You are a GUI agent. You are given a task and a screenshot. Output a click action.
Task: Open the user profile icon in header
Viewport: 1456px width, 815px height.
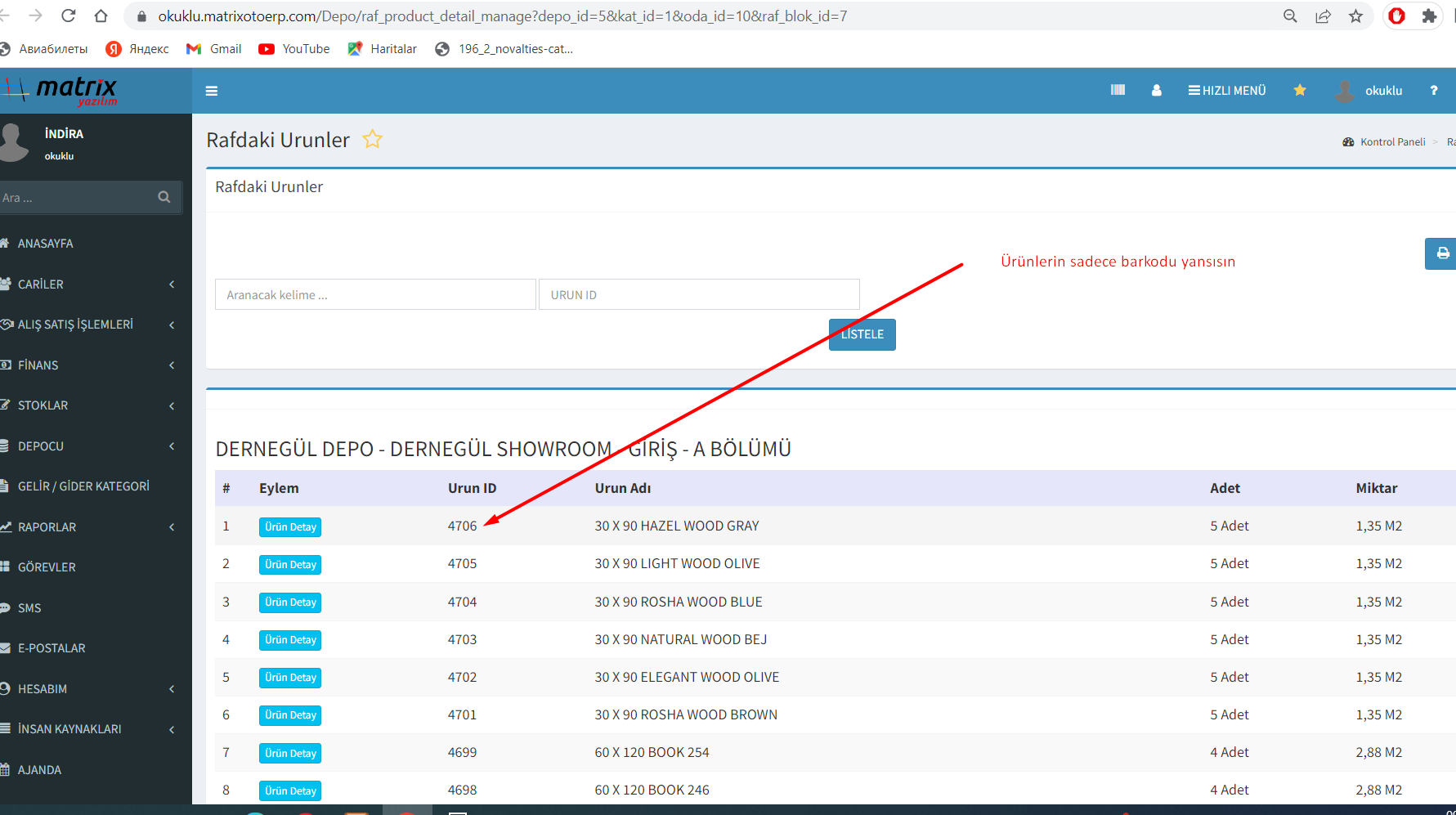coord(1156,91)
